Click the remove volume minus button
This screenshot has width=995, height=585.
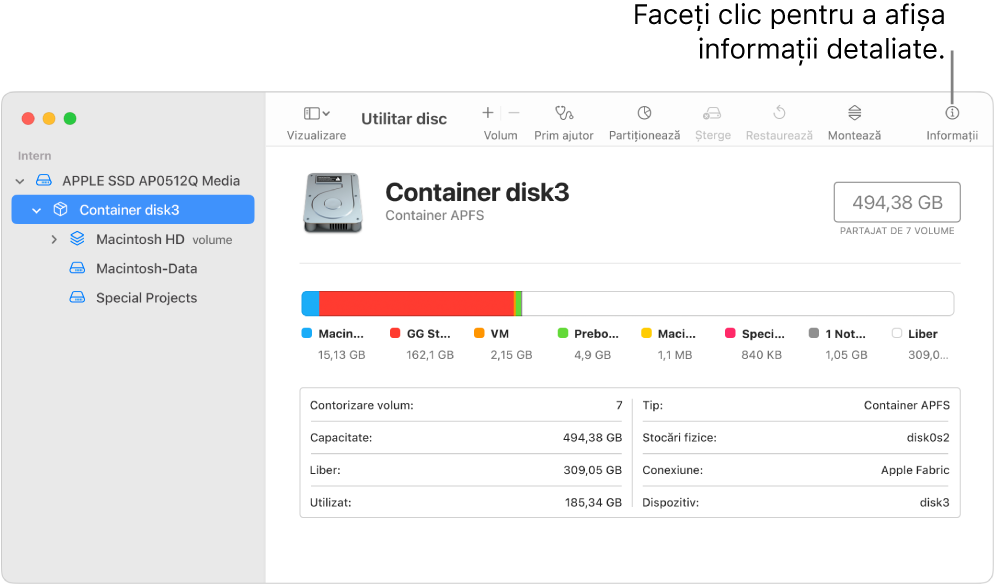(514, 113)
